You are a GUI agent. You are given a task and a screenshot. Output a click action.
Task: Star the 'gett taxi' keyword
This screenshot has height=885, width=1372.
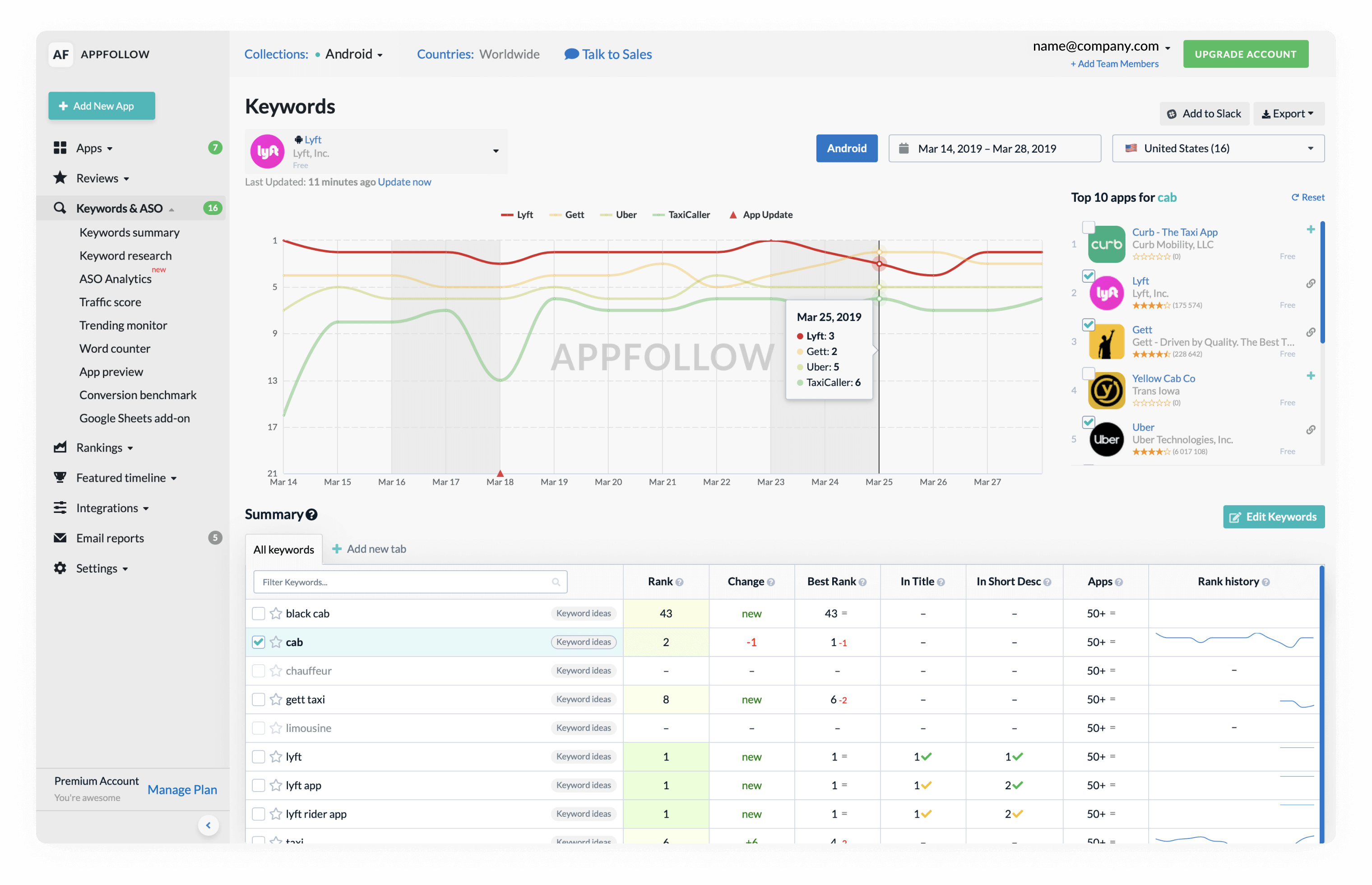(276, 699)
